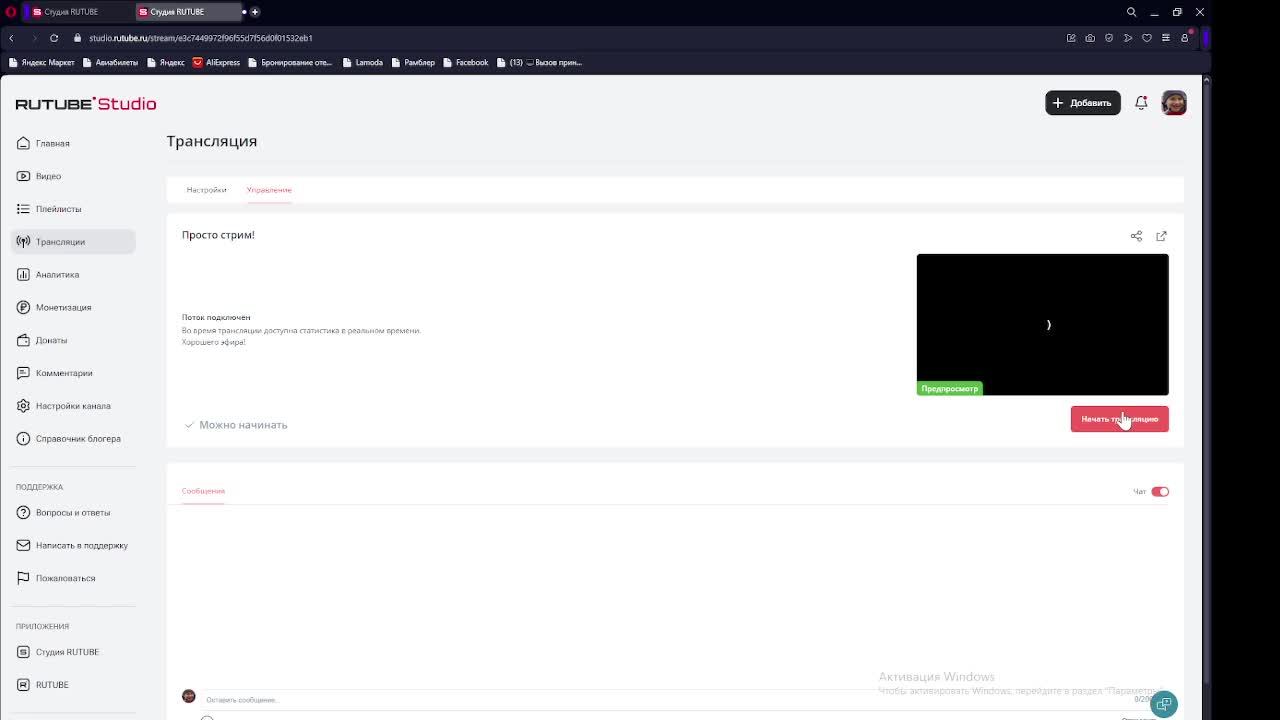Screen dimensions: 1280x720
Task: Open the floating support chat icon
Action: 1164,704
